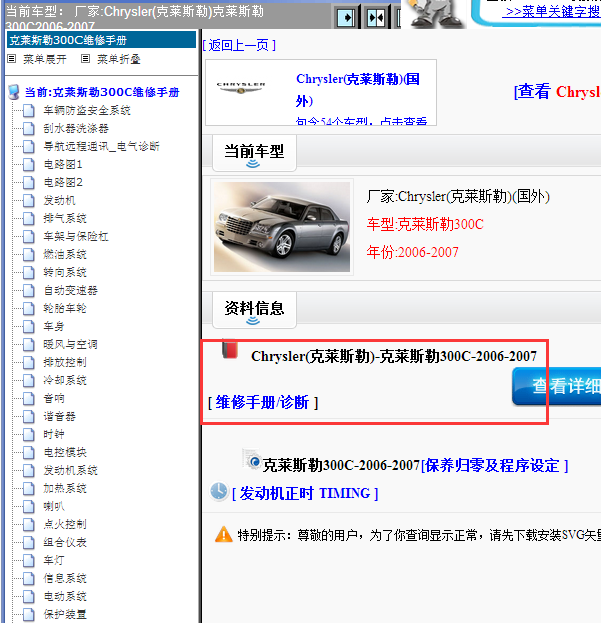Open the 电控模块 tree entry

coord(65,452)
